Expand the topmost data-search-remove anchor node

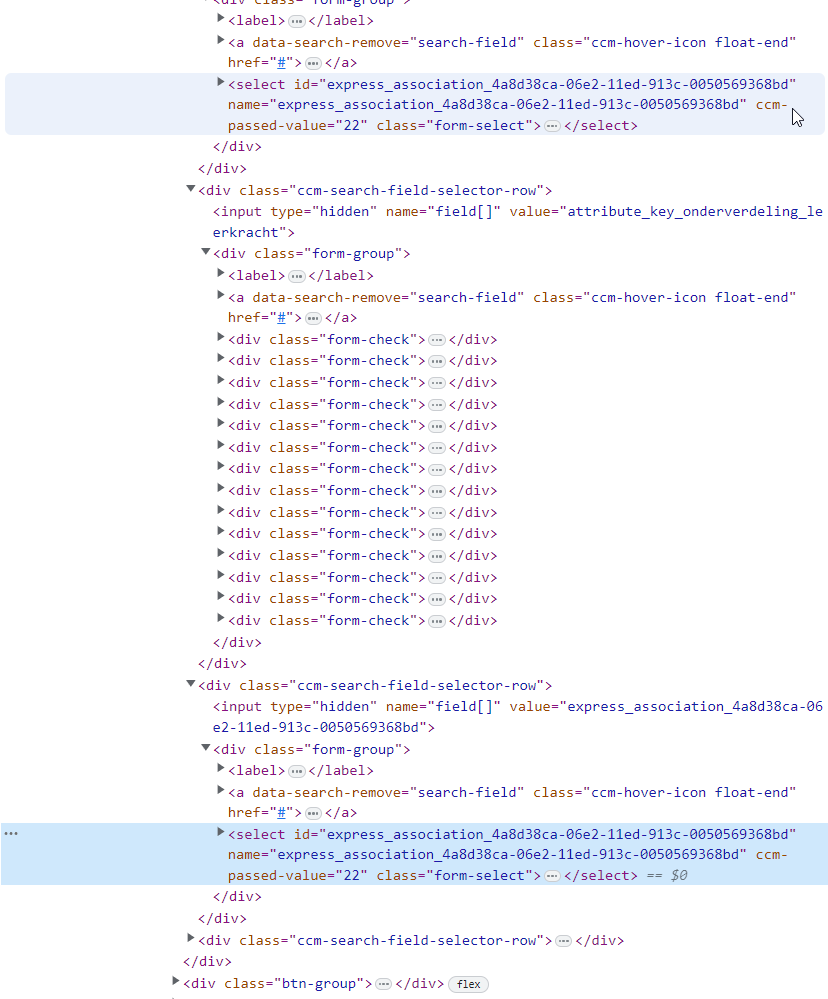coord(220,40)
